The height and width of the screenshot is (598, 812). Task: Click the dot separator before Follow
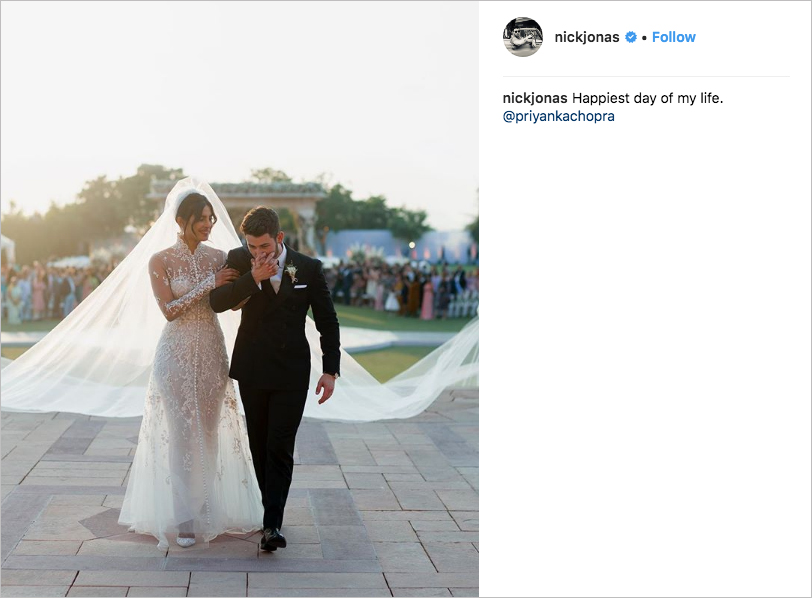pyautogui.click(x=644, y=38)
